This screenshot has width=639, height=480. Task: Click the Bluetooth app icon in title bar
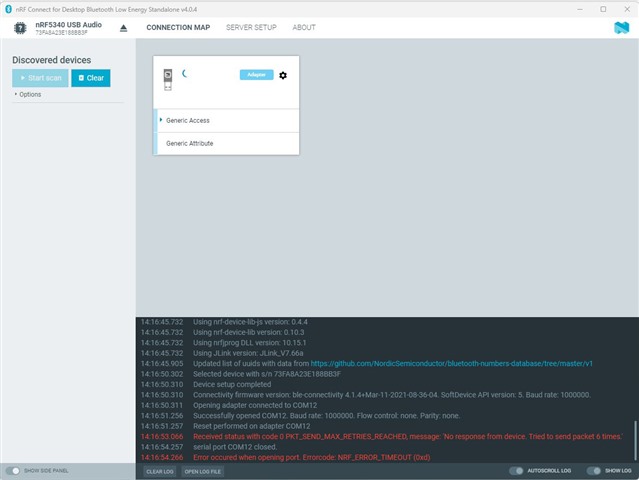[8, 9]
